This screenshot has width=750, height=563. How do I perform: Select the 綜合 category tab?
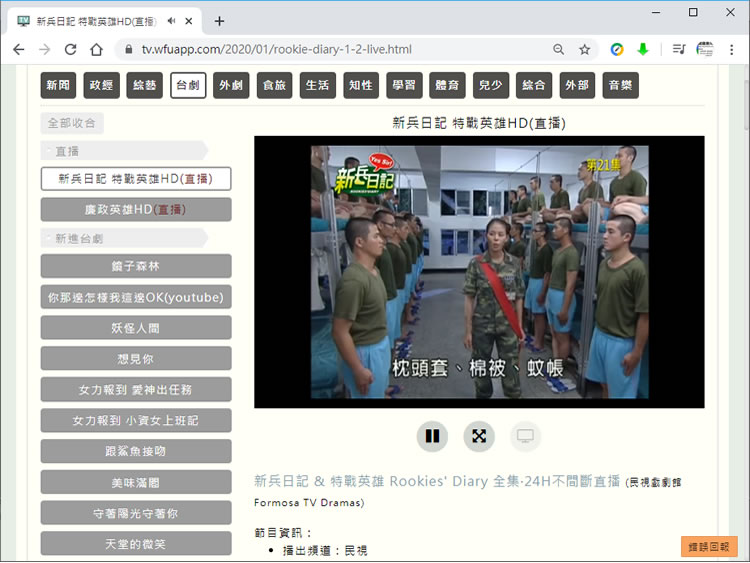534,85
